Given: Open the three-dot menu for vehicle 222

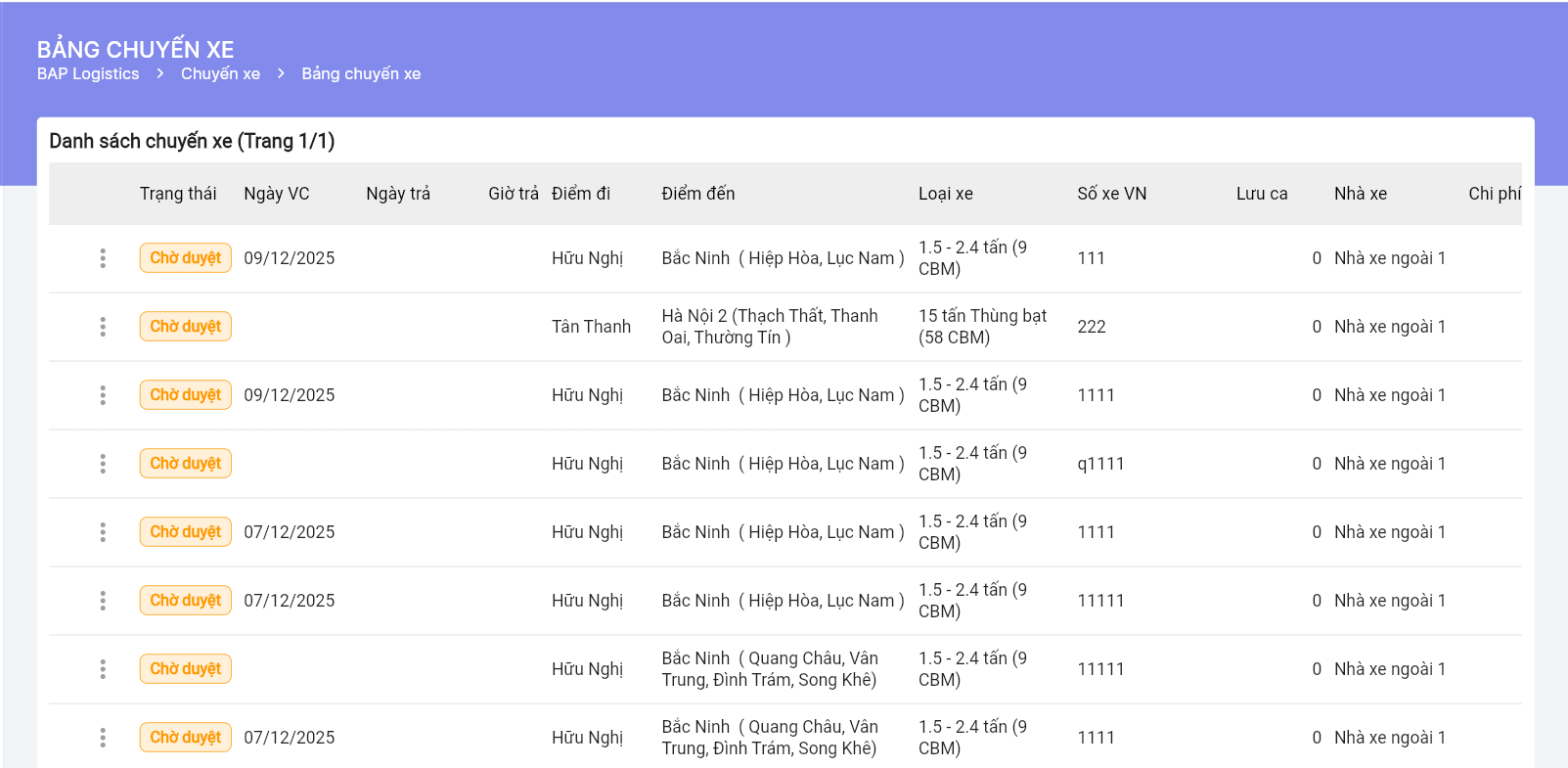Looking at the screenshot, I should click(x=103, y=327).
